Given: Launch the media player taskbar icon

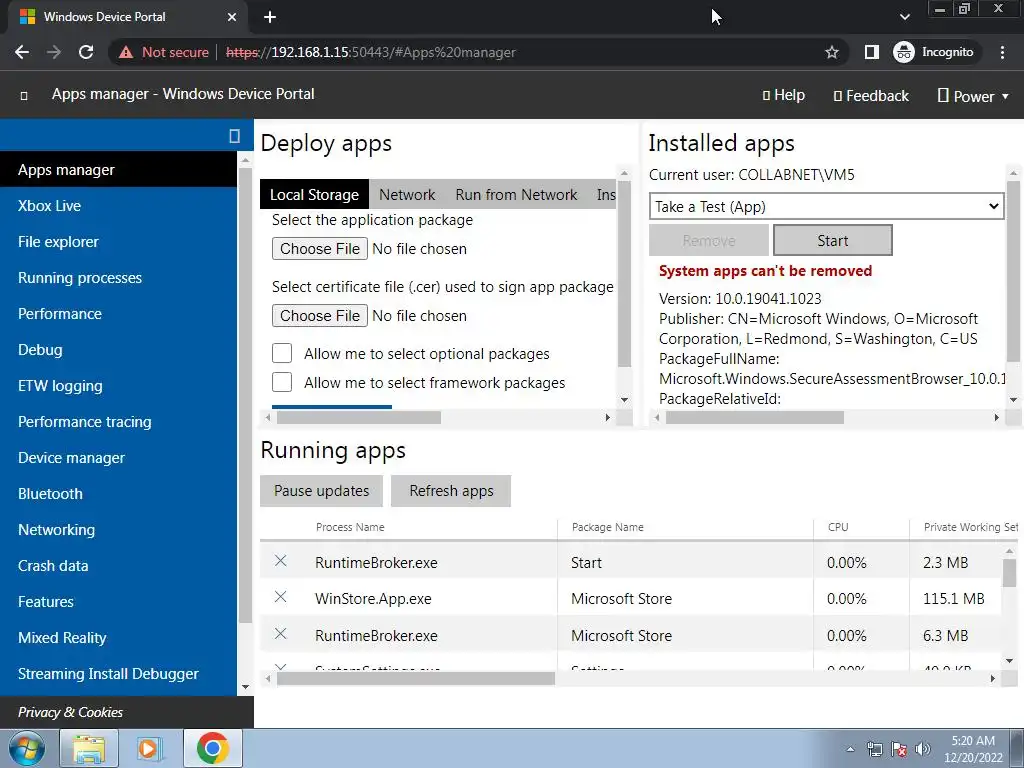Looking at the screenshot, I should point(150,748).
